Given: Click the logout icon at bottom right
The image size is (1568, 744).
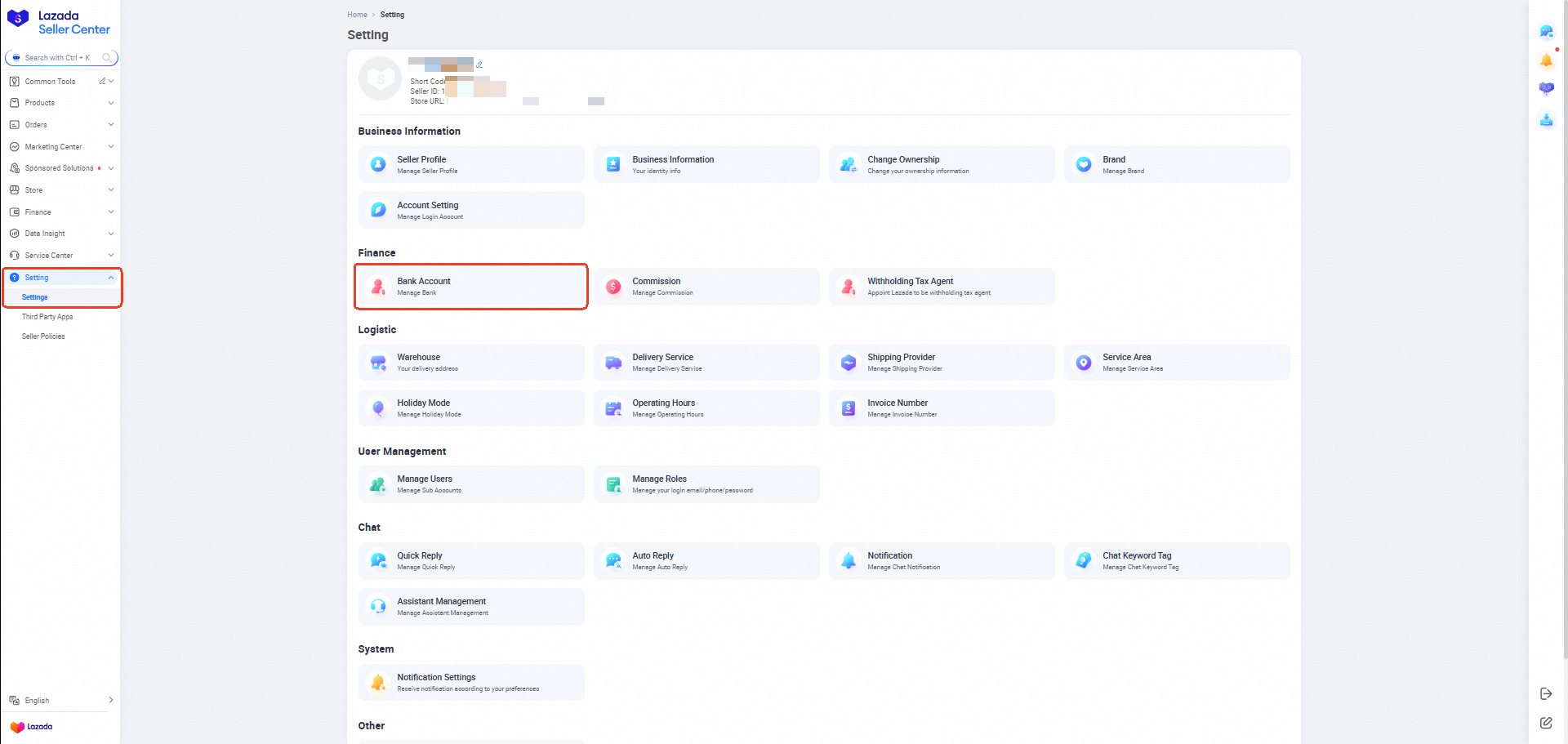Looking at the screenshot, I should [x=1545, y=693].
